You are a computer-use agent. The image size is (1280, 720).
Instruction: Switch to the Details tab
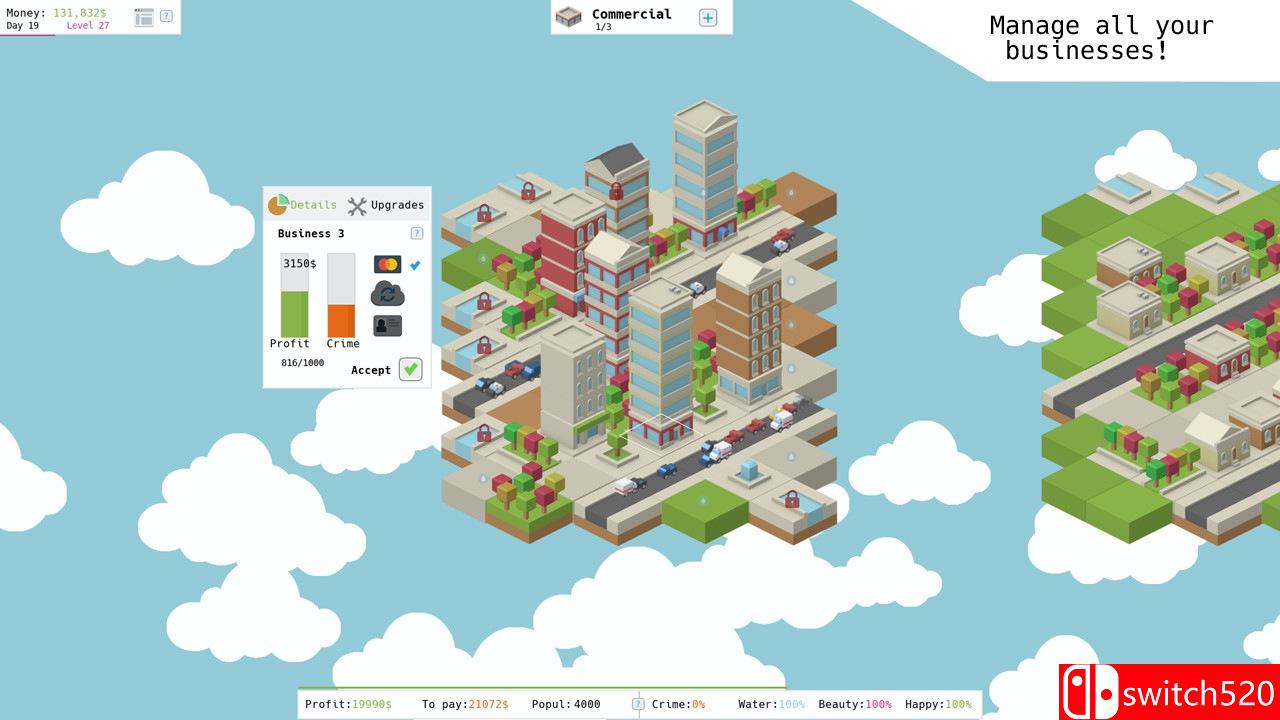click(x=302, y=205)
